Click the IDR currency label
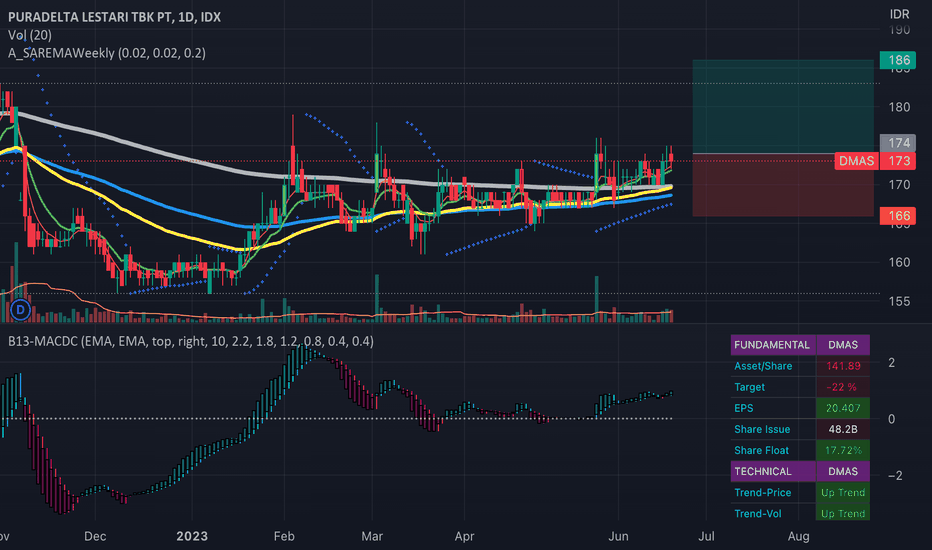This screenshot has width=932, height=550. (899, 14)
